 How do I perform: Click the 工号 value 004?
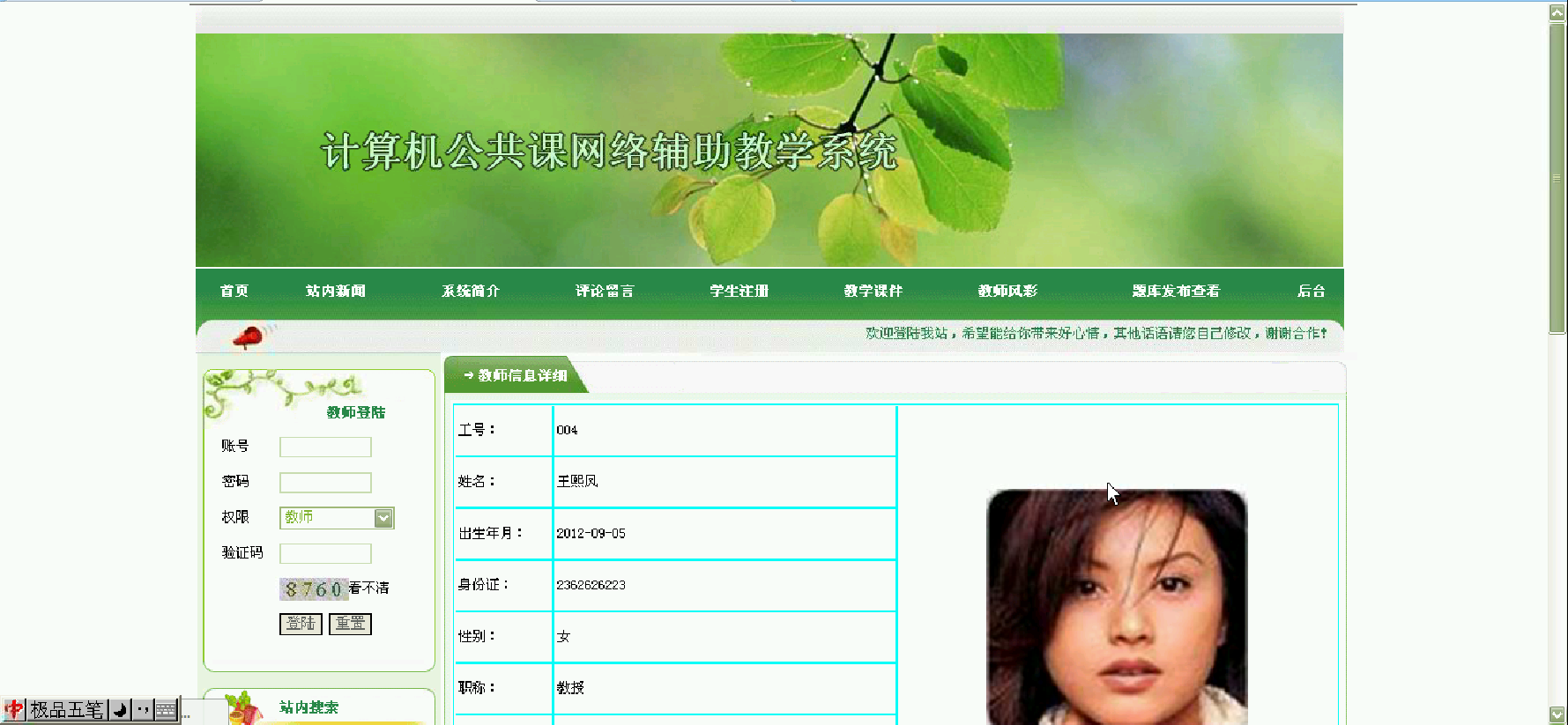coord(567,430)
